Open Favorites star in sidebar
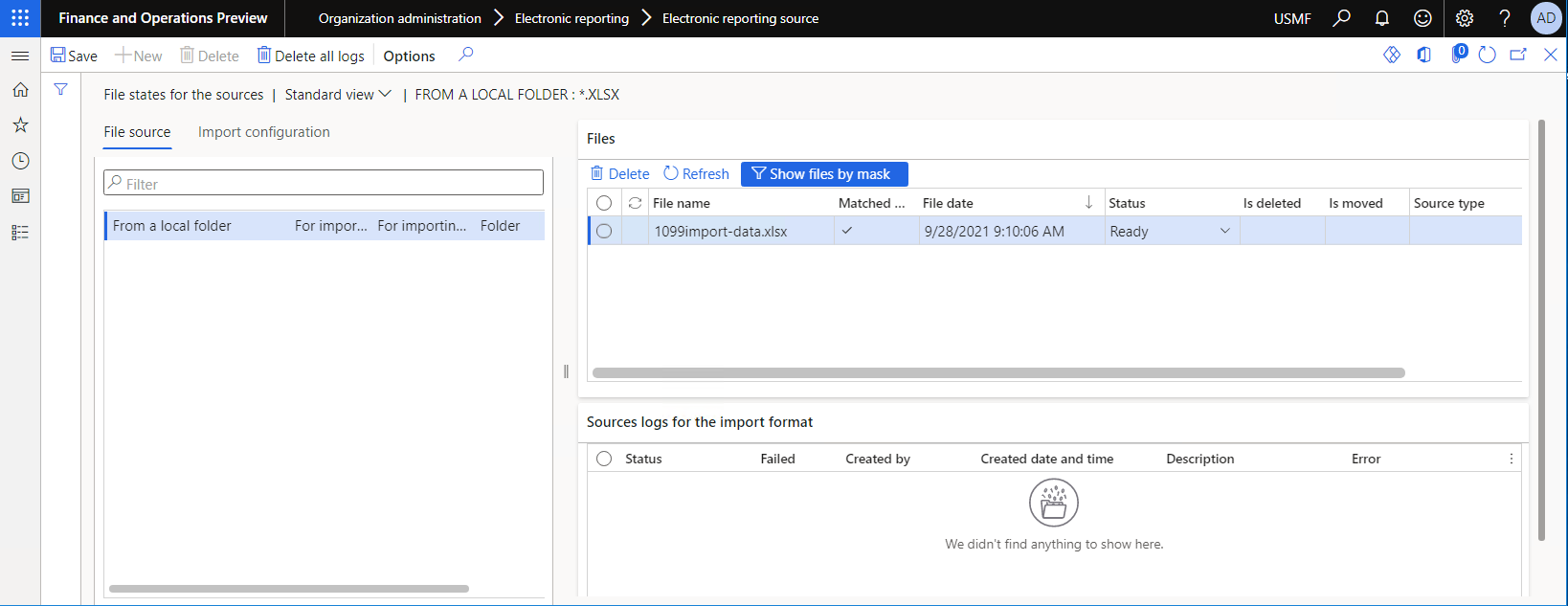1568x606 pixels. 20,125
